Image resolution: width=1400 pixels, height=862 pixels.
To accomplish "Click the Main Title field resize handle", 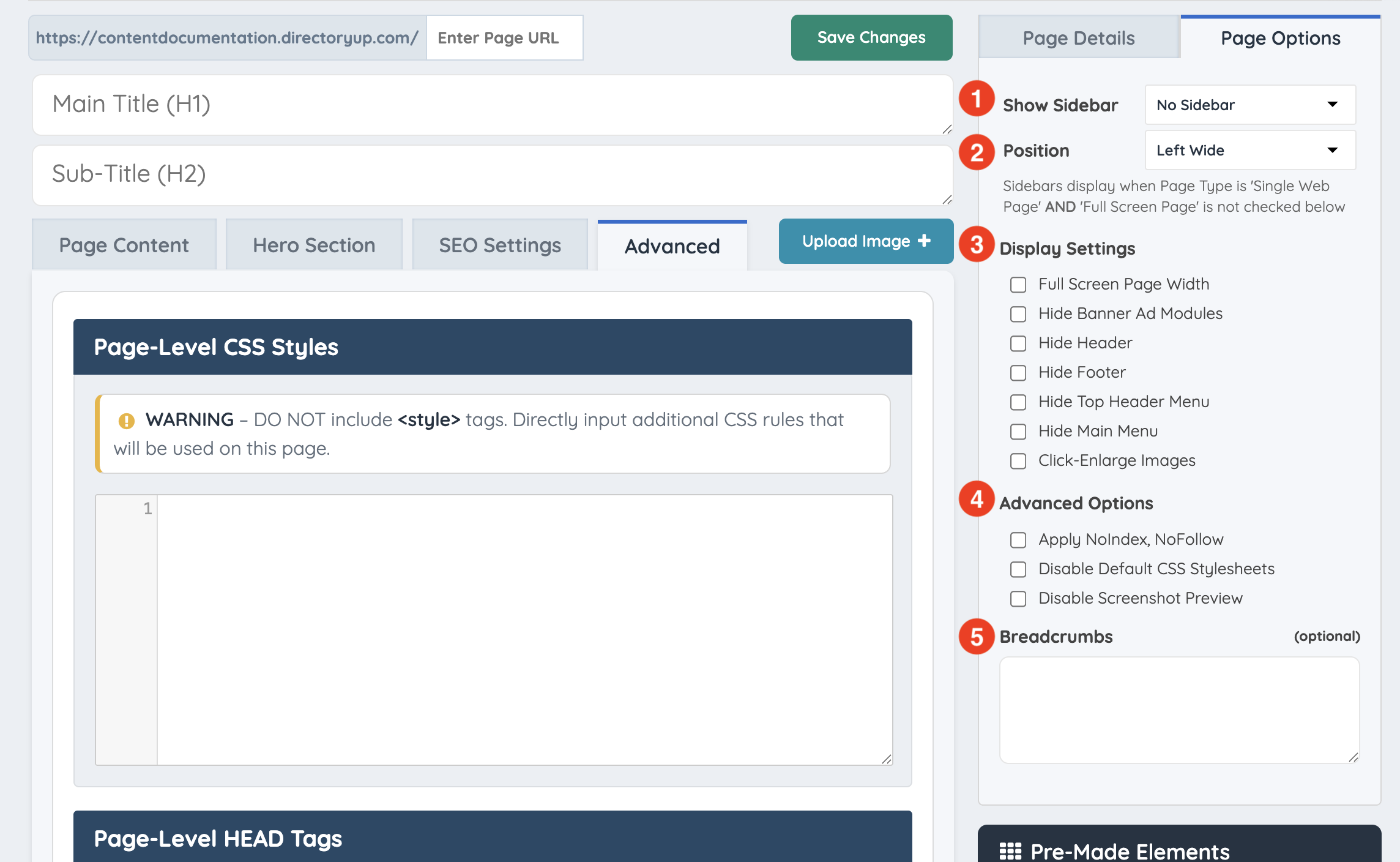I will click(947, 129).
